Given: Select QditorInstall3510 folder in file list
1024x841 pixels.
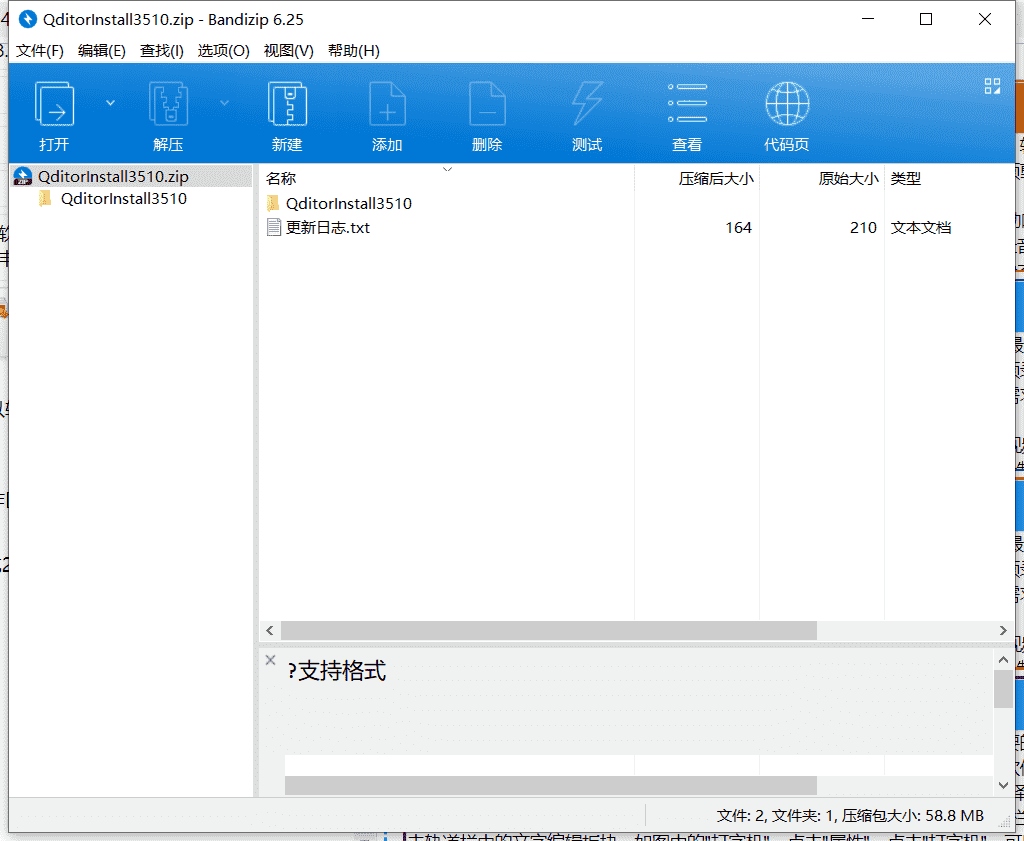Looking at the screenshot, I should (x=349, y=203).
